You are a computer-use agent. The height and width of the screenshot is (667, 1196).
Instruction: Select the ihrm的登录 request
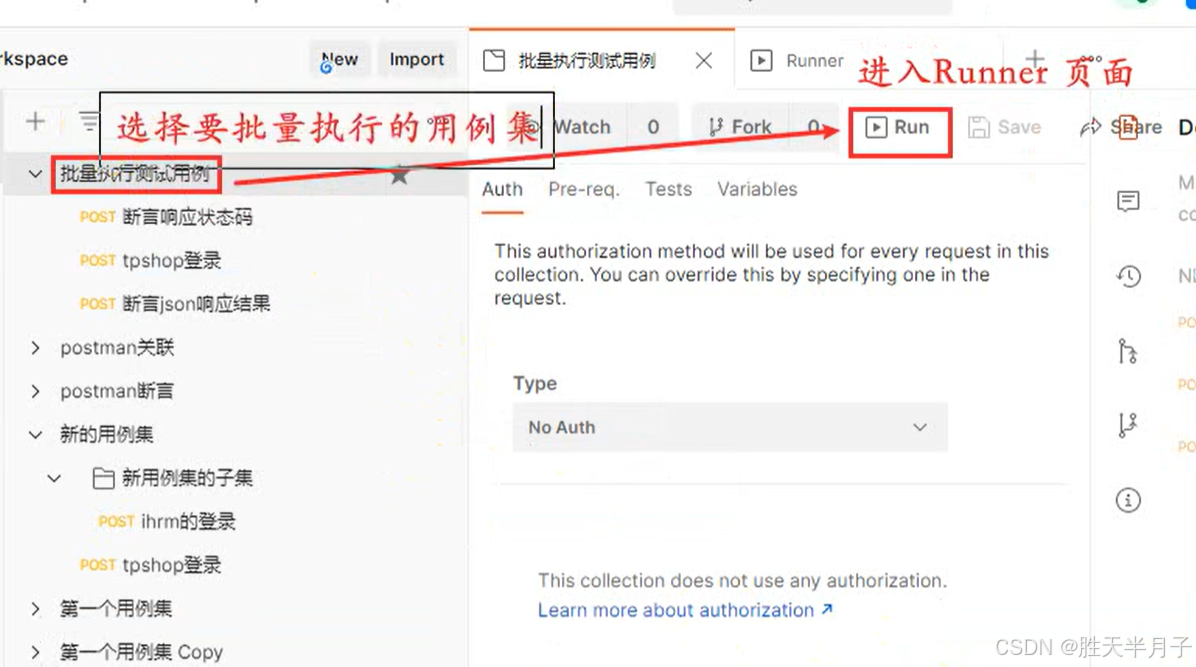[x=167, y=522]
